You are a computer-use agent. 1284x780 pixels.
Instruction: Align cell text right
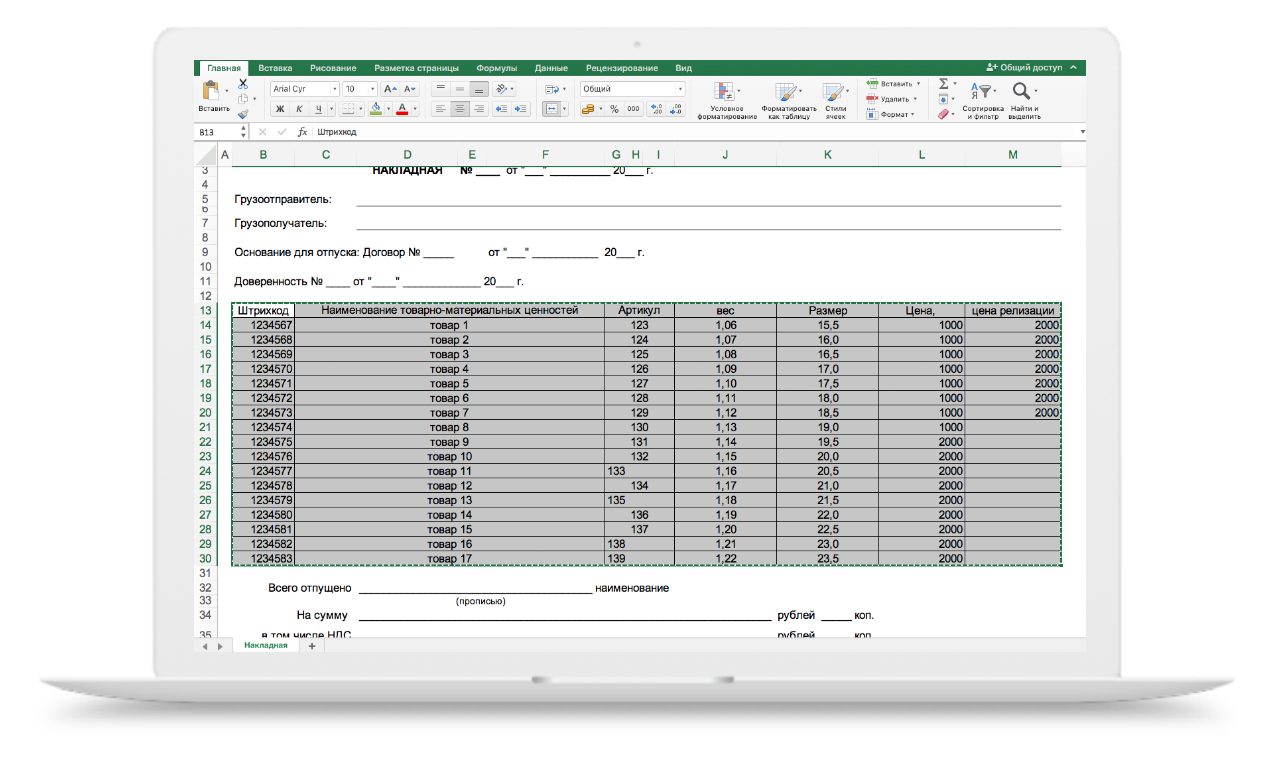tap(479, 109)
